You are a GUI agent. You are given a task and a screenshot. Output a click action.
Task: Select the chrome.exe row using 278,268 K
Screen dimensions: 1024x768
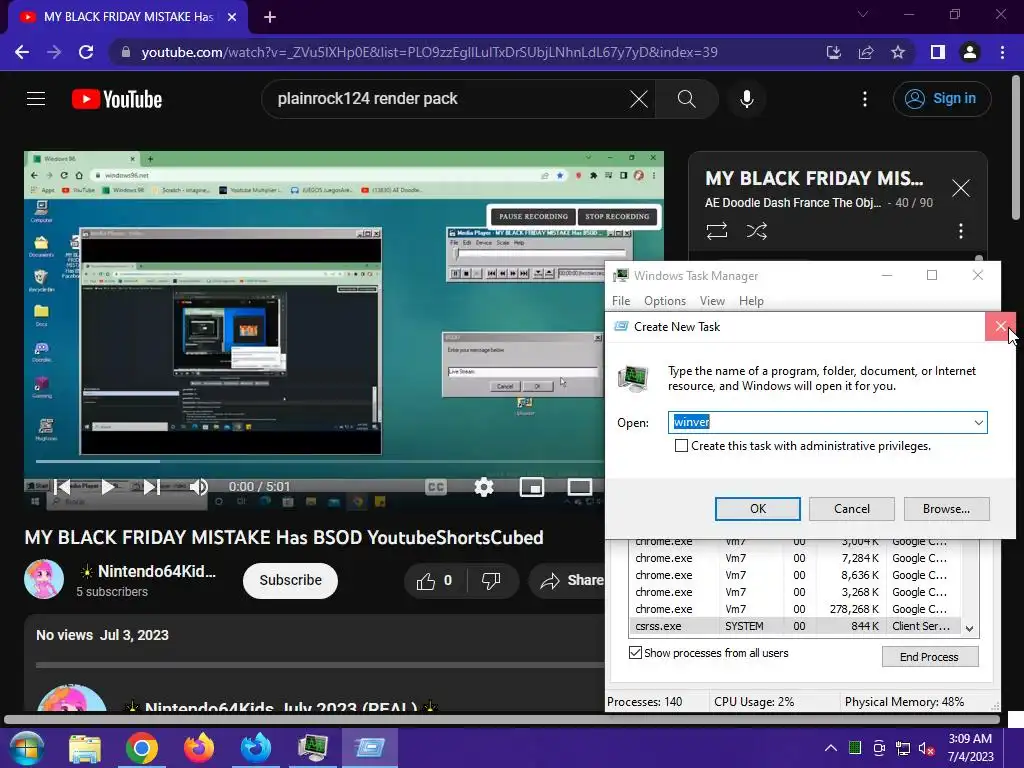pyautogui.click(x=795, y=609)
